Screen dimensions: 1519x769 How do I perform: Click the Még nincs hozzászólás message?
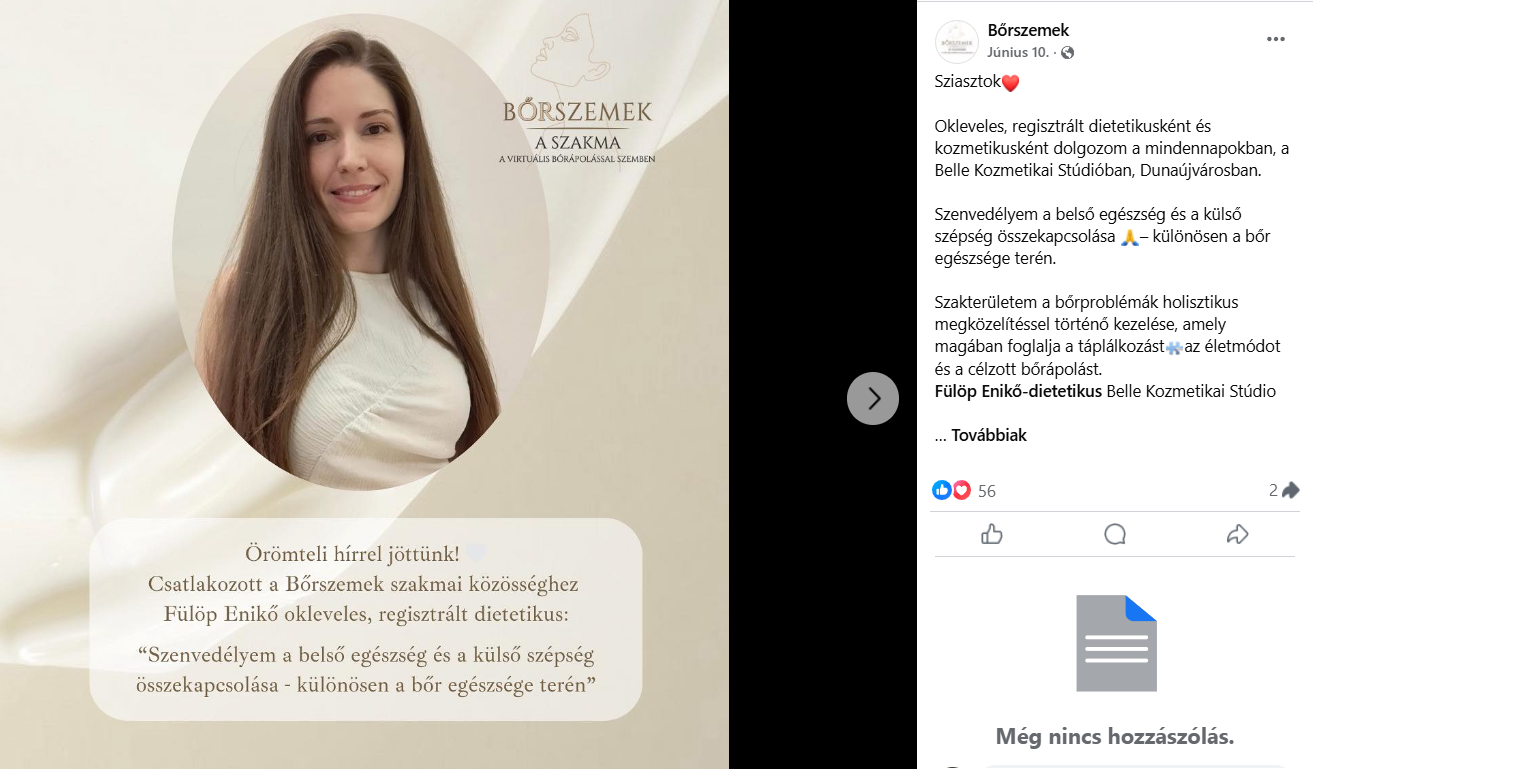click(x=1115, y=737)
